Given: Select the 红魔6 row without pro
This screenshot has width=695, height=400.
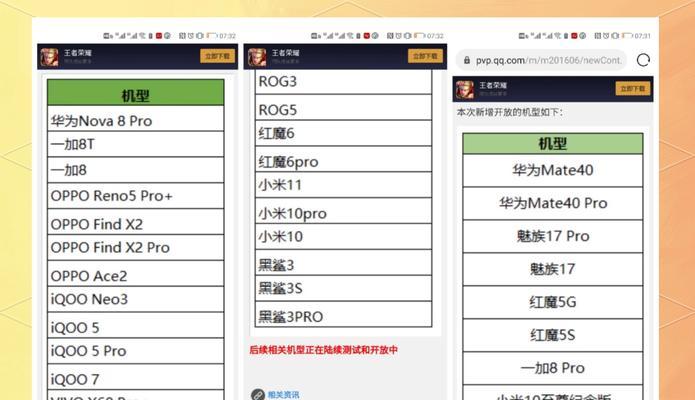Looking at the screenshot, I should click(x=344, y=133).
